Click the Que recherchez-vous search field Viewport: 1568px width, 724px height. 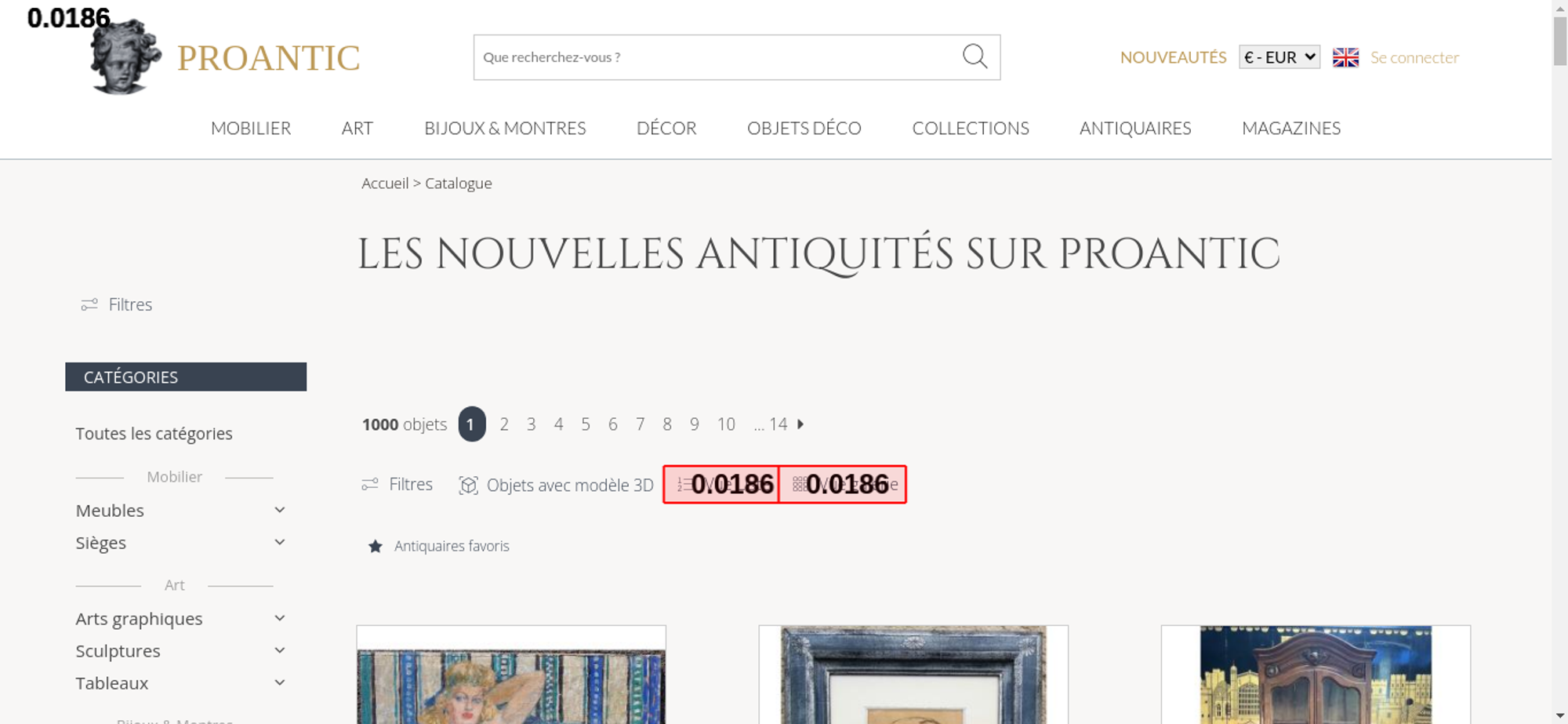pyautogui.click(x=717, y=57)
